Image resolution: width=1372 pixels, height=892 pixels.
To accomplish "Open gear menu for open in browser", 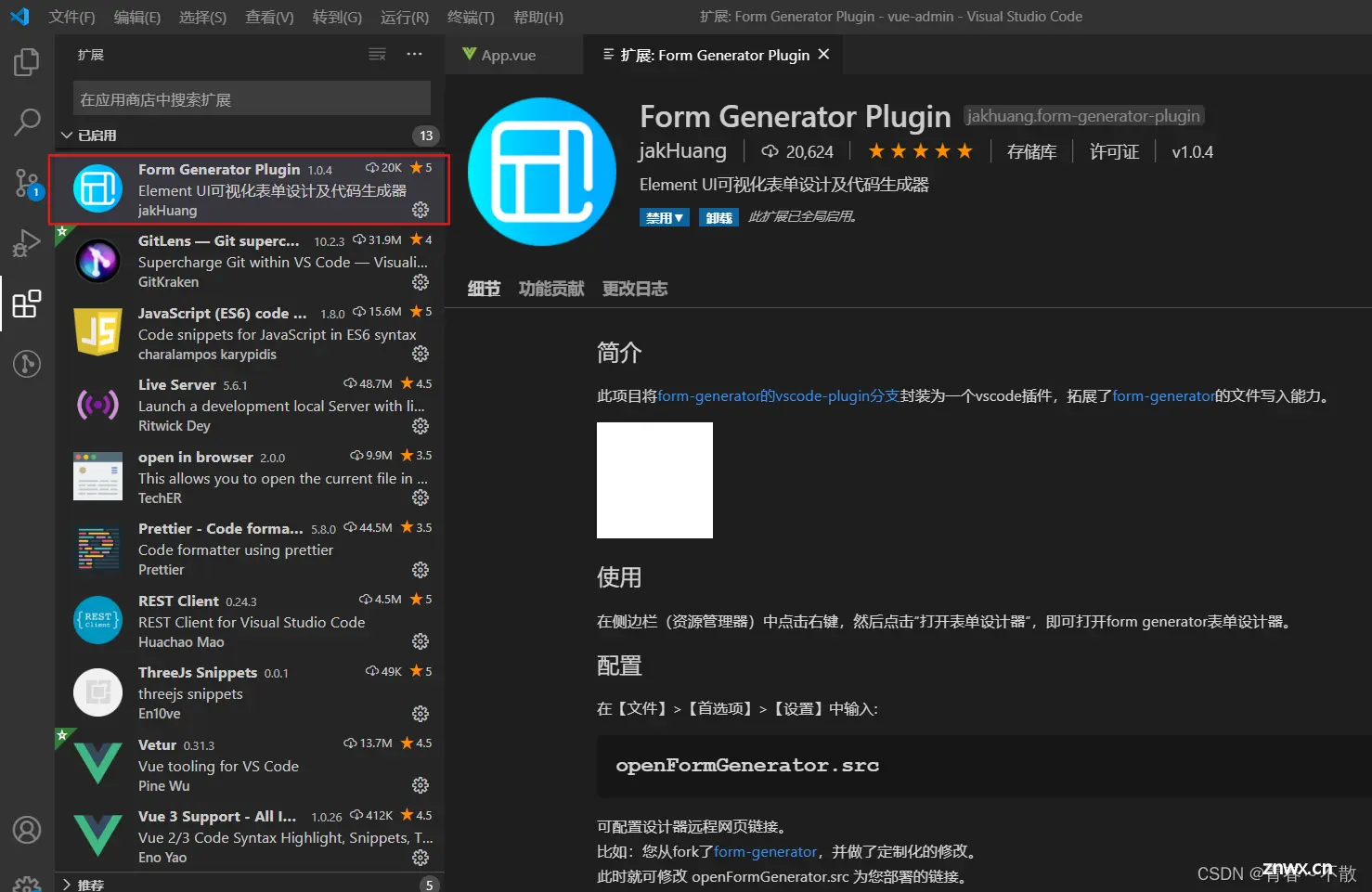I will coord(421,498).
